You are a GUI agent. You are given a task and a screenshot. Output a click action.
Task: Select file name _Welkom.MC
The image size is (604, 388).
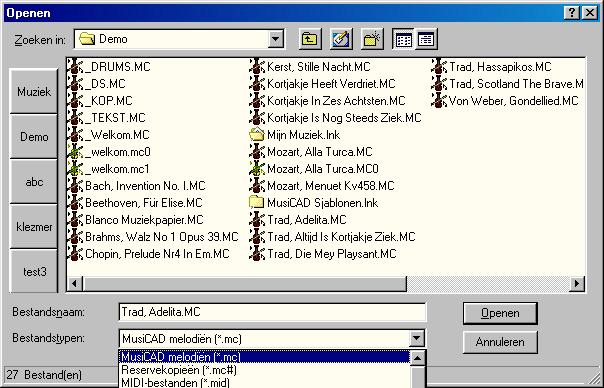coord(117,135)
